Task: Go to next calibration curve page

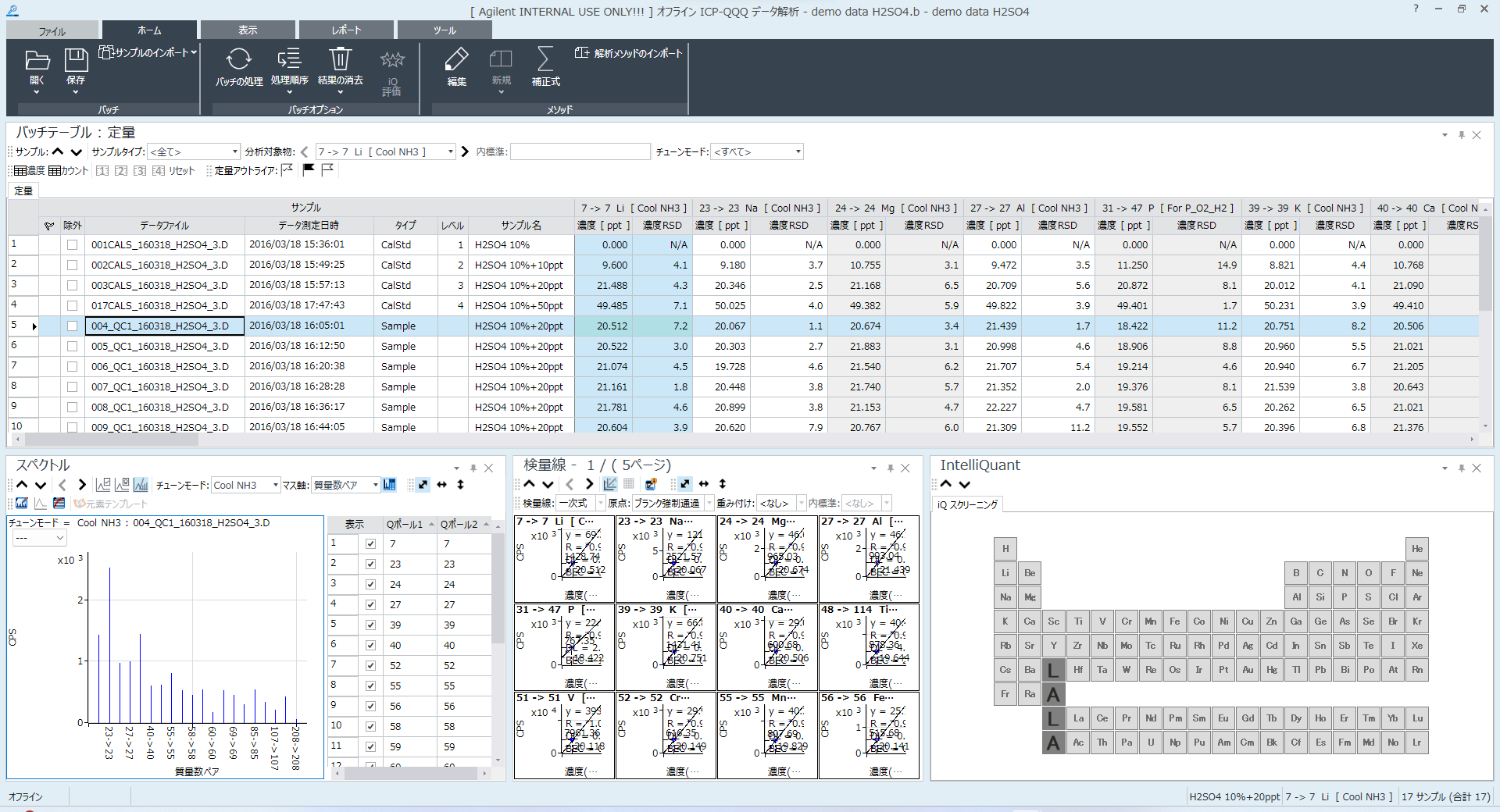Action: 589,484
